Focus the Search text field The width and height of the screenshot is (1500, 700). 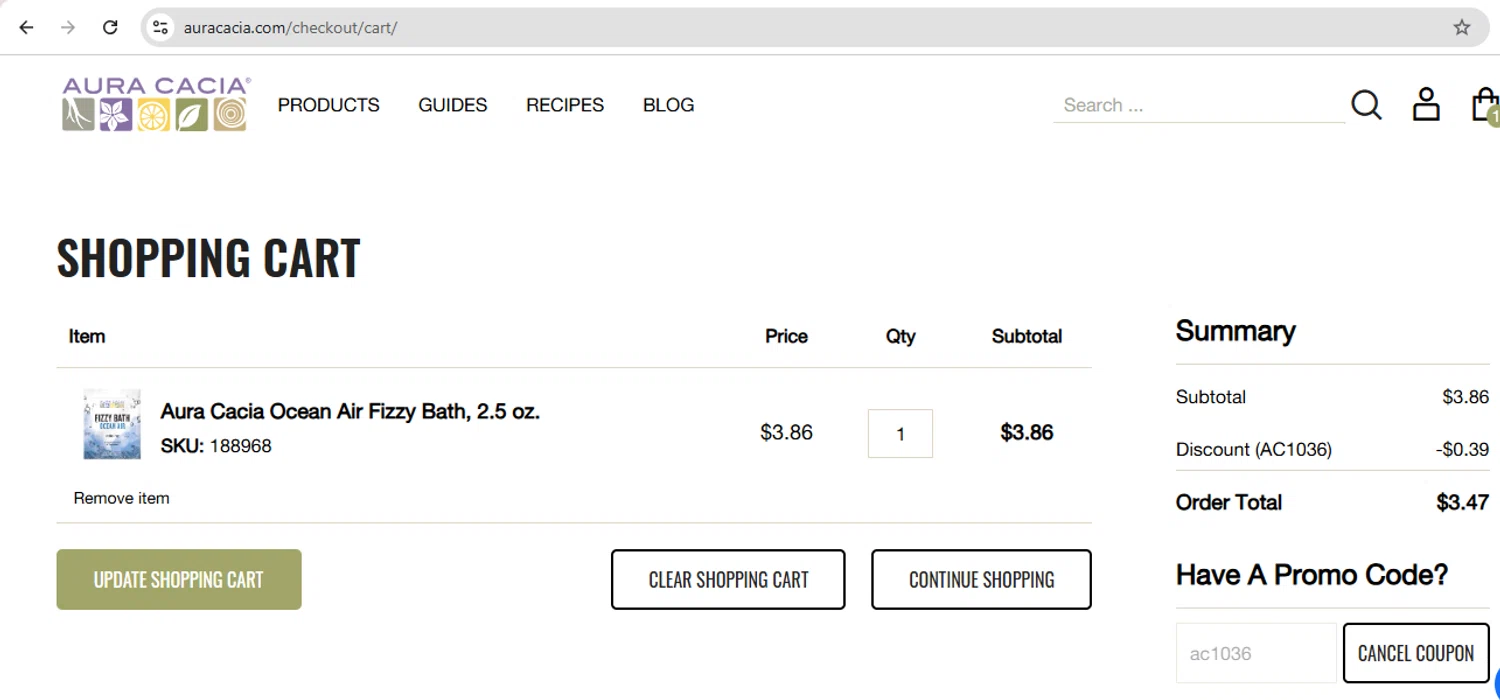(1199, 105)
